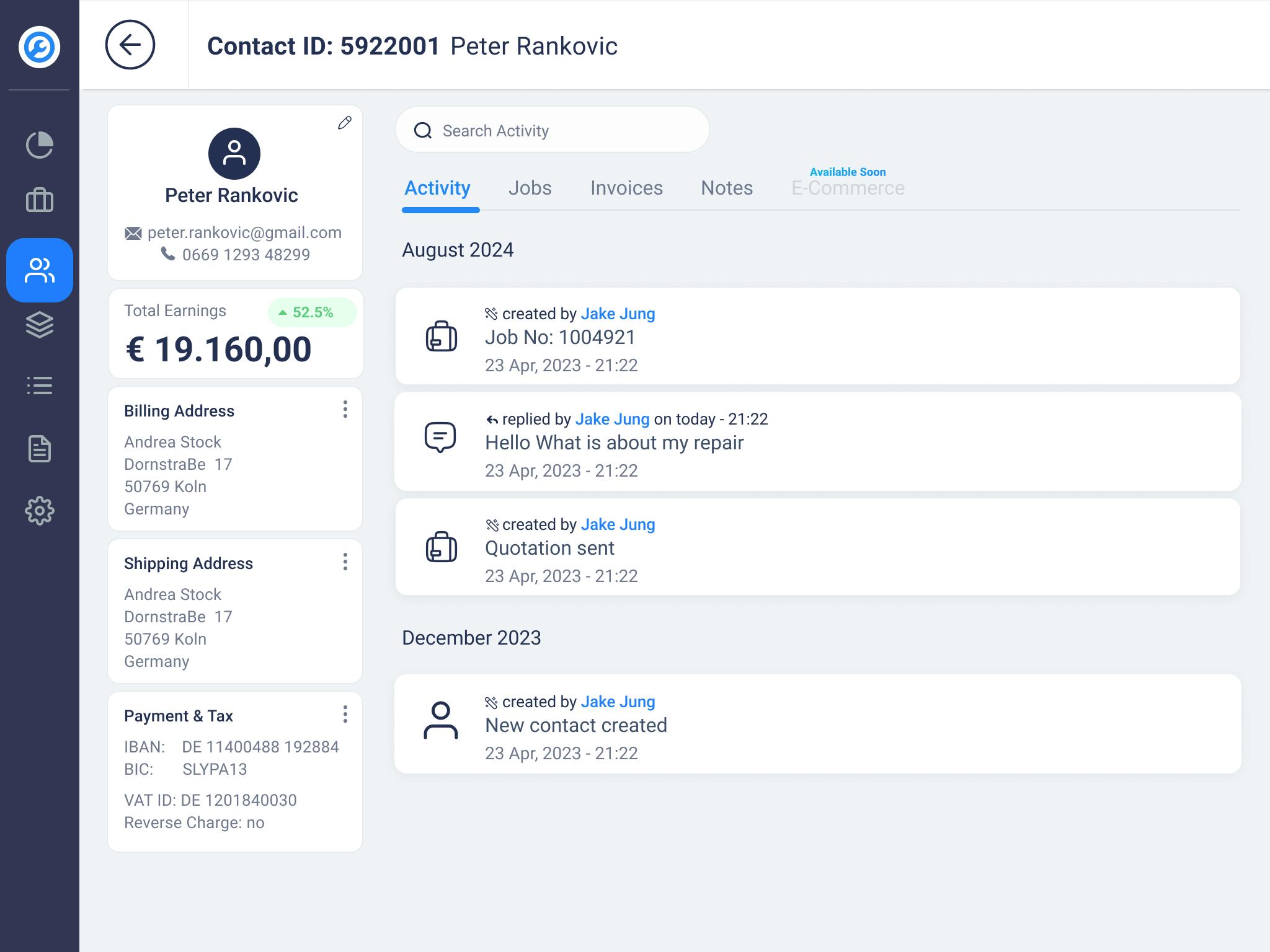This screenshot has width=1270, height=952.
Task: Open the Billing Address options menu
Action: (345, 410)
